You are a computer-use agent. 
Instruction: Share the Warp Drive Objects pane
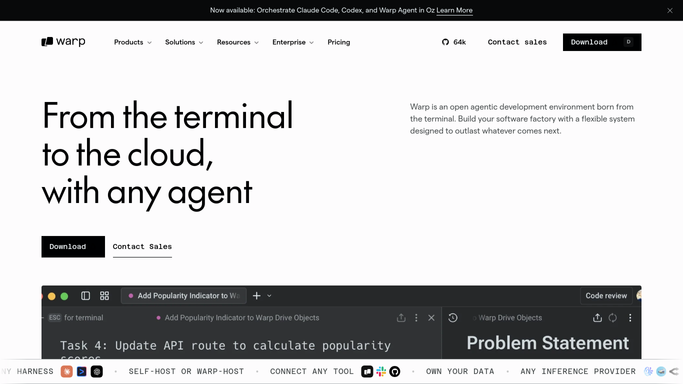point(597,318)
